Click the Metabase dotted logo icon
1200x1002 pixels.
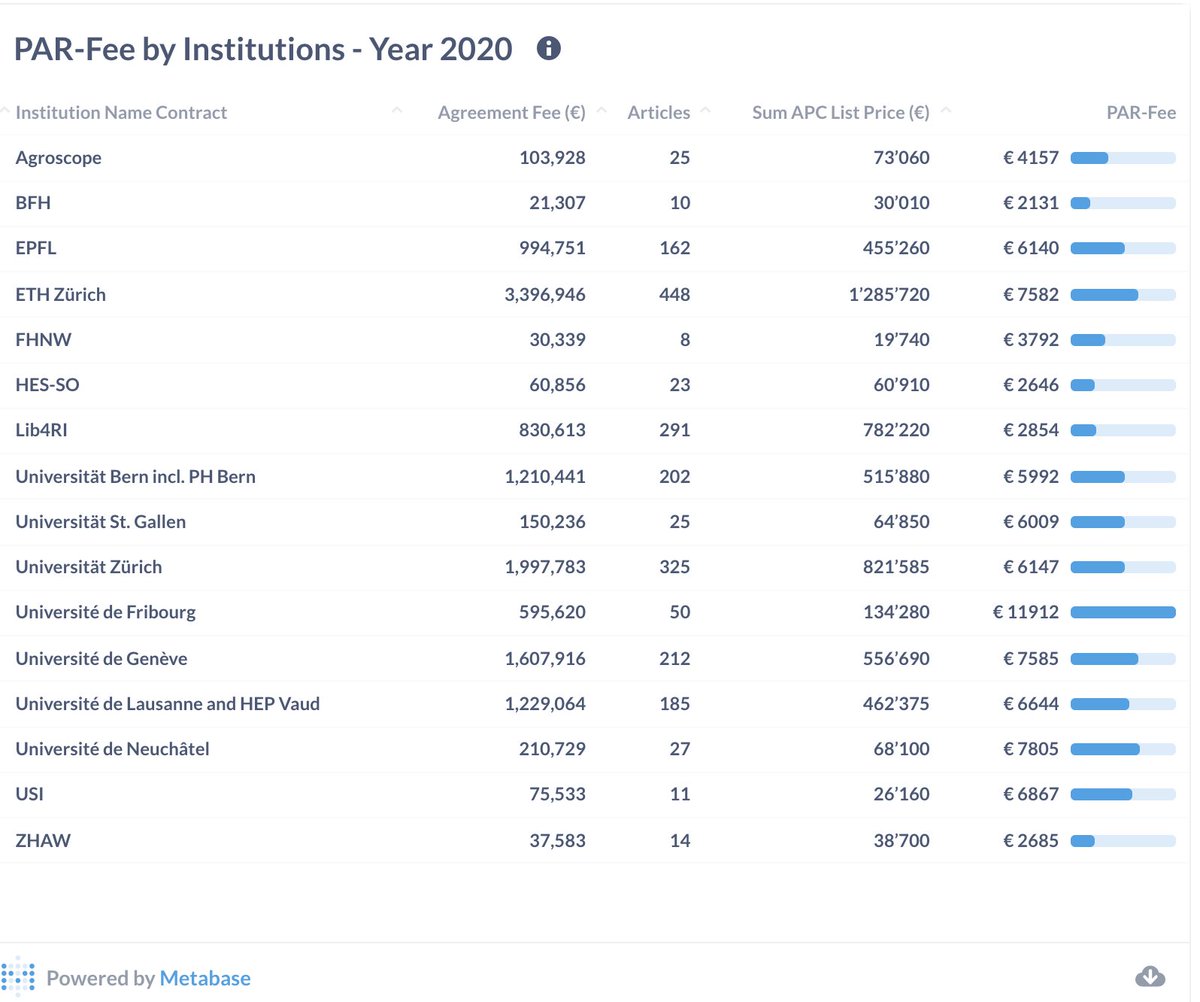coord(18,977)
